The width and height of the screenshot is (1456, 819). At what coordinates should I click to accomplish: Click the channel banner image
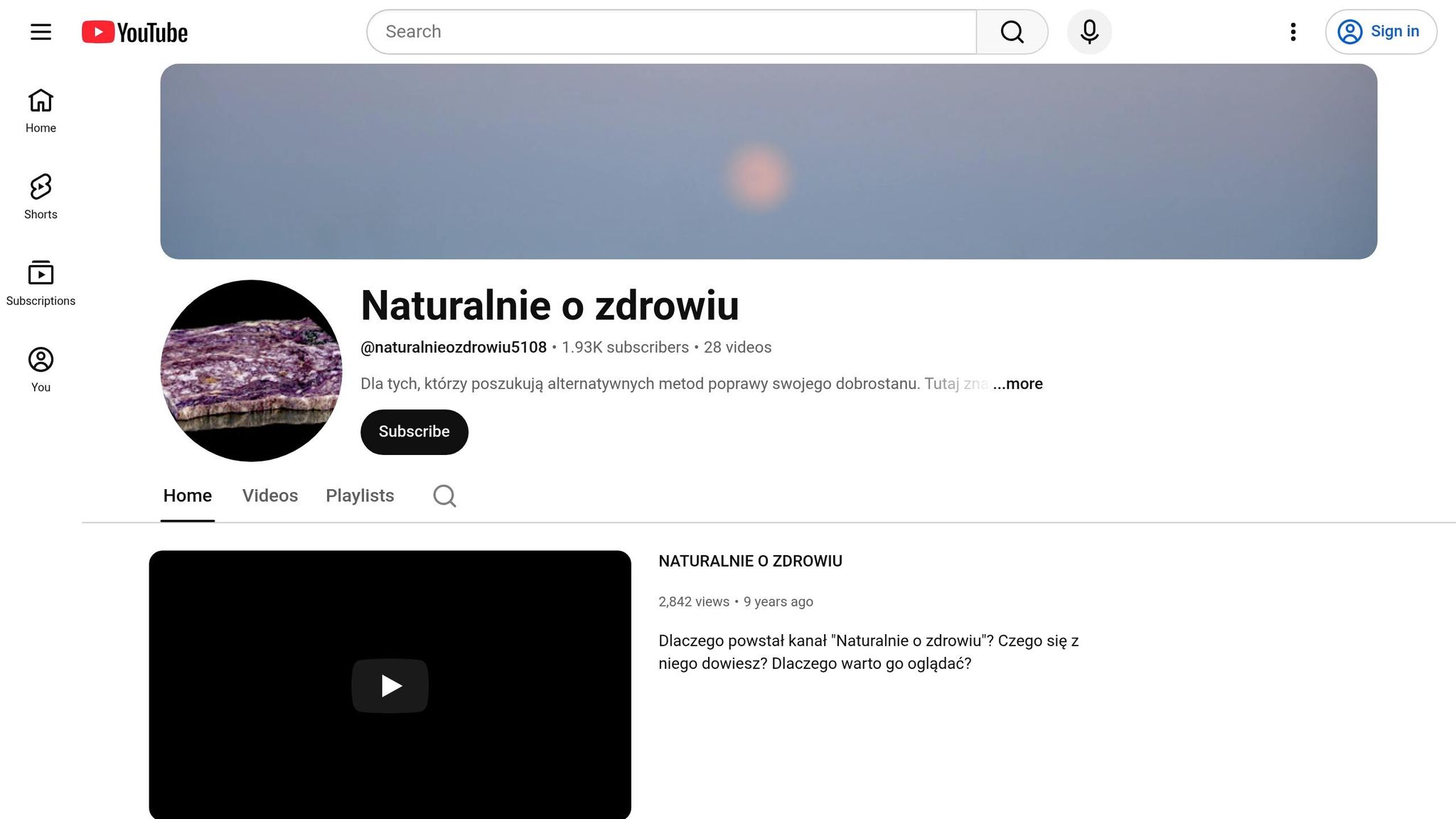769,161
